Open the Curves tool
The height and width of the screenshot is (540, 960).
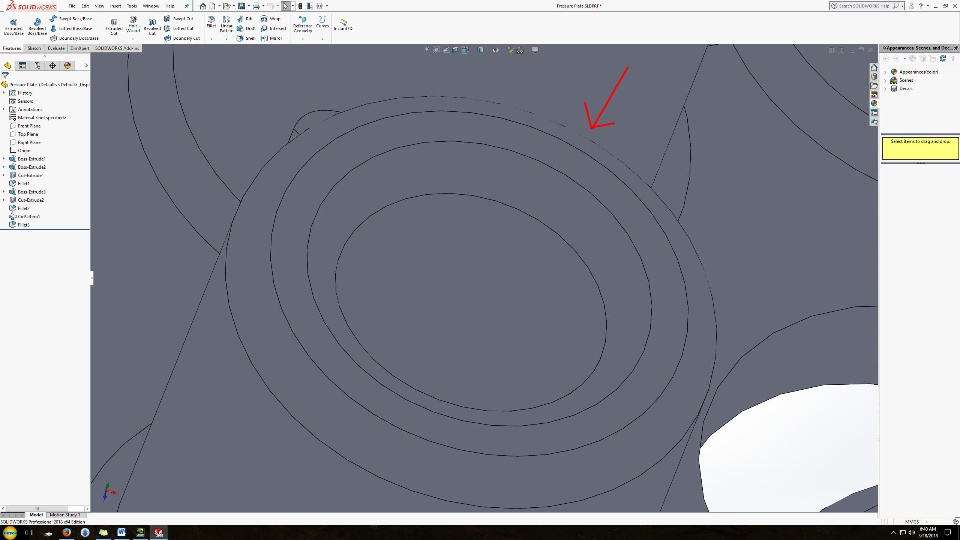[x=322, y=23]
